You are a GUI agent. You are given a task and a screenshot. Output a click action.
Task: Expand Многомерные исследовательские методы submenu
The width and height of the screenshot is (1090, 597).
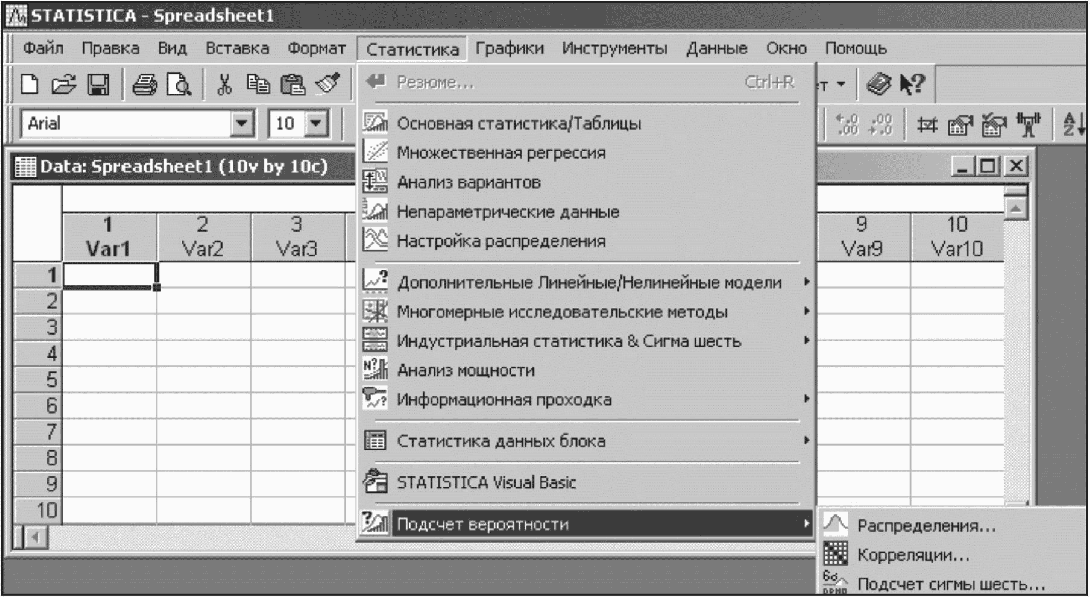(x=585, y=312)
